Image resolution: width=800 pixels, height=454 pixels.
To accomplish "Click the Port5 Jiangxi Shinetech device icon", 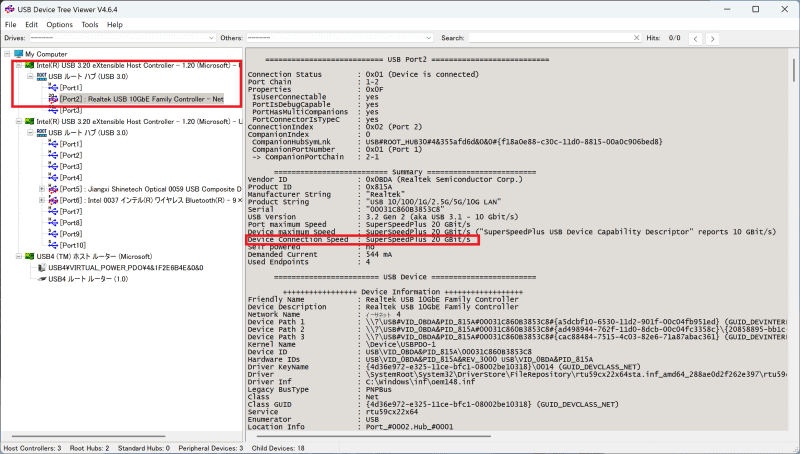I will click(x=53, y=189).
